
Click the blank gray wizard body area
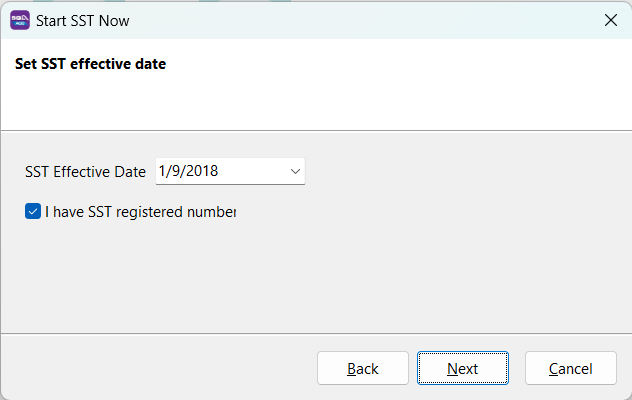[400, 270]
